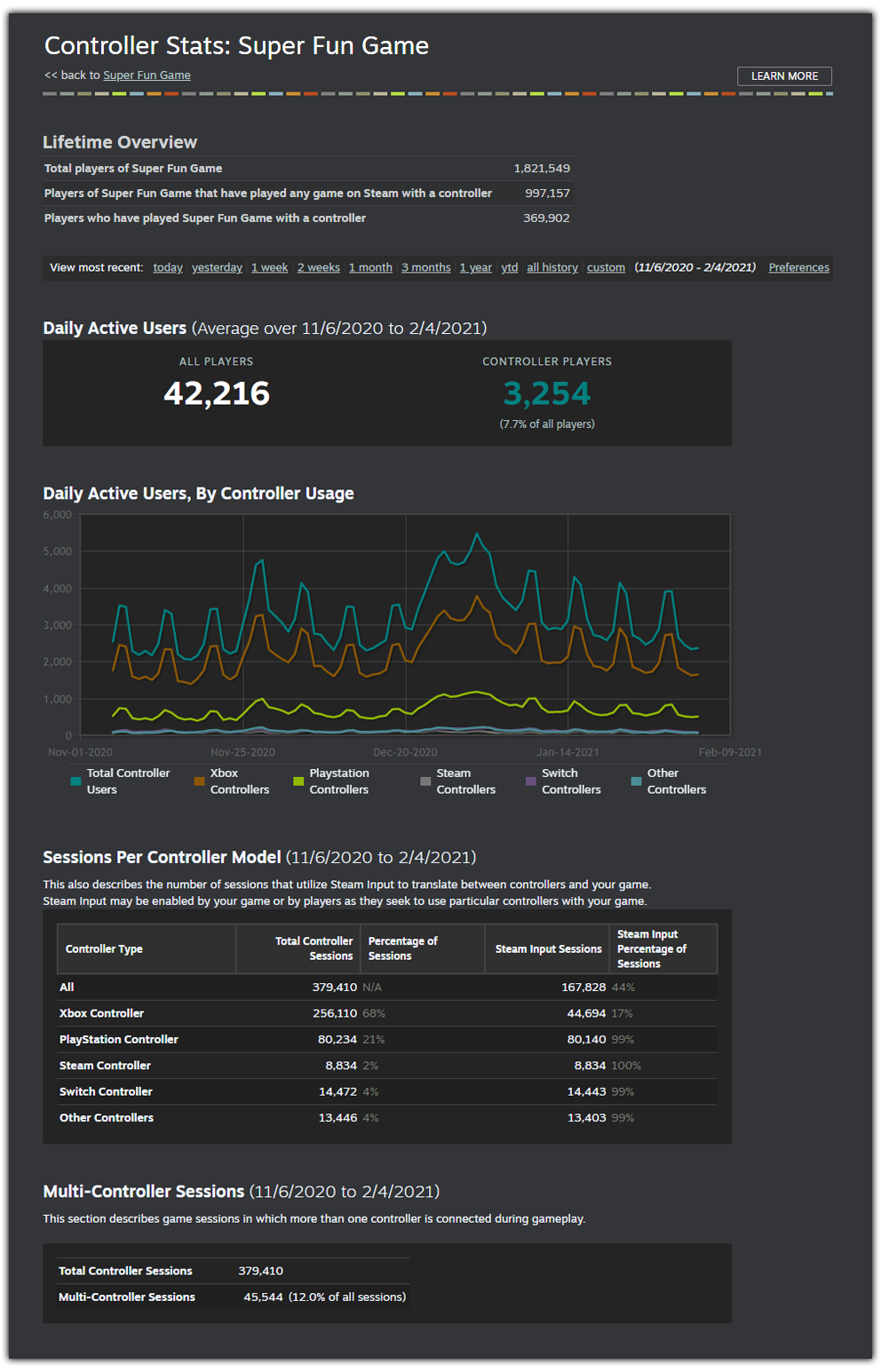The height and width of the screenshot is (1372, 881).
Task: Click the 'Multi-Controller Sessions' row label in the table
Action: tap(127, 1297)
